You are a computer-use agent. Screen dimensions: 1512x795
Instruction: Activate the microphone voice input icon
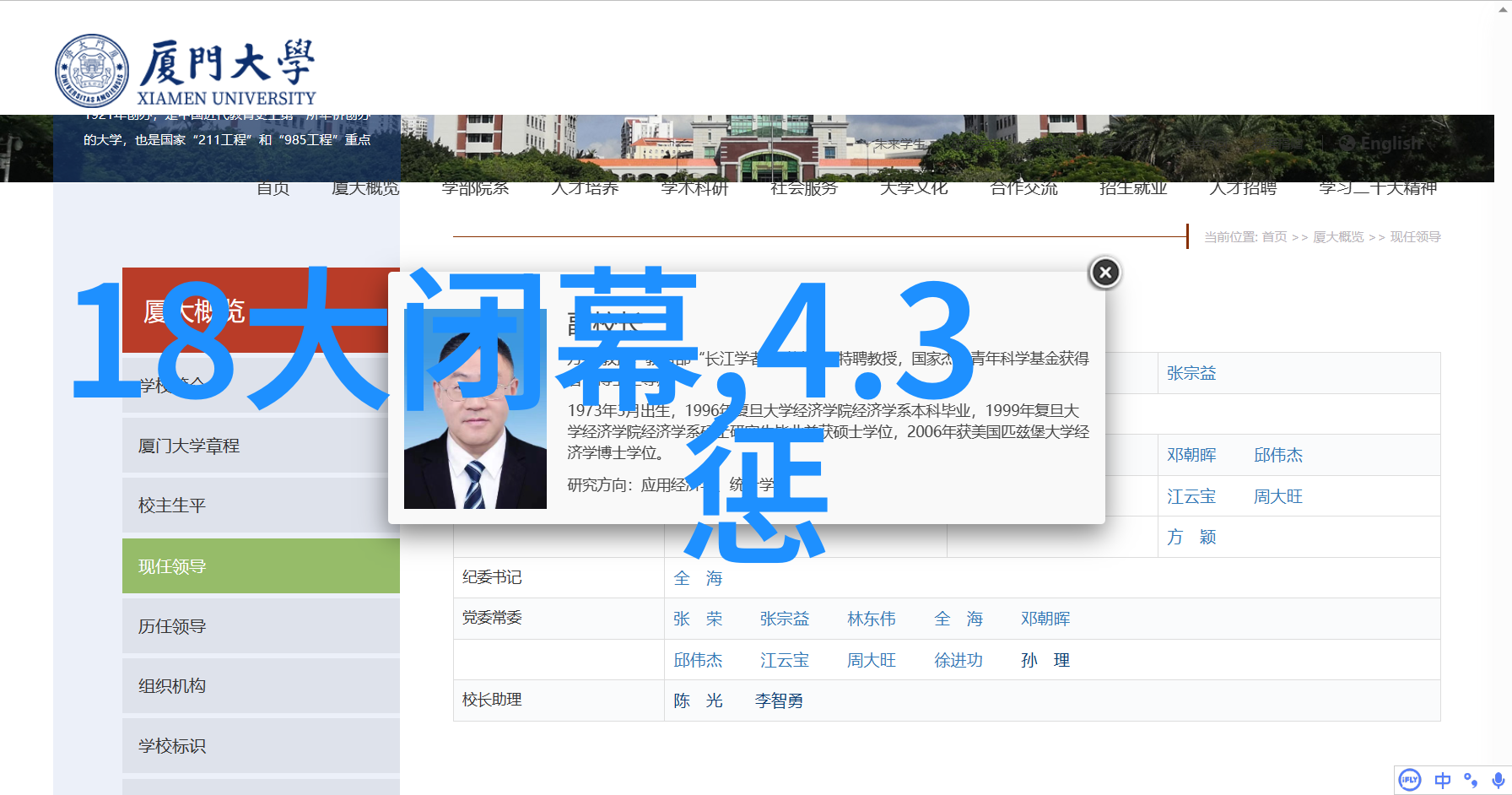tap(1498, 781)
